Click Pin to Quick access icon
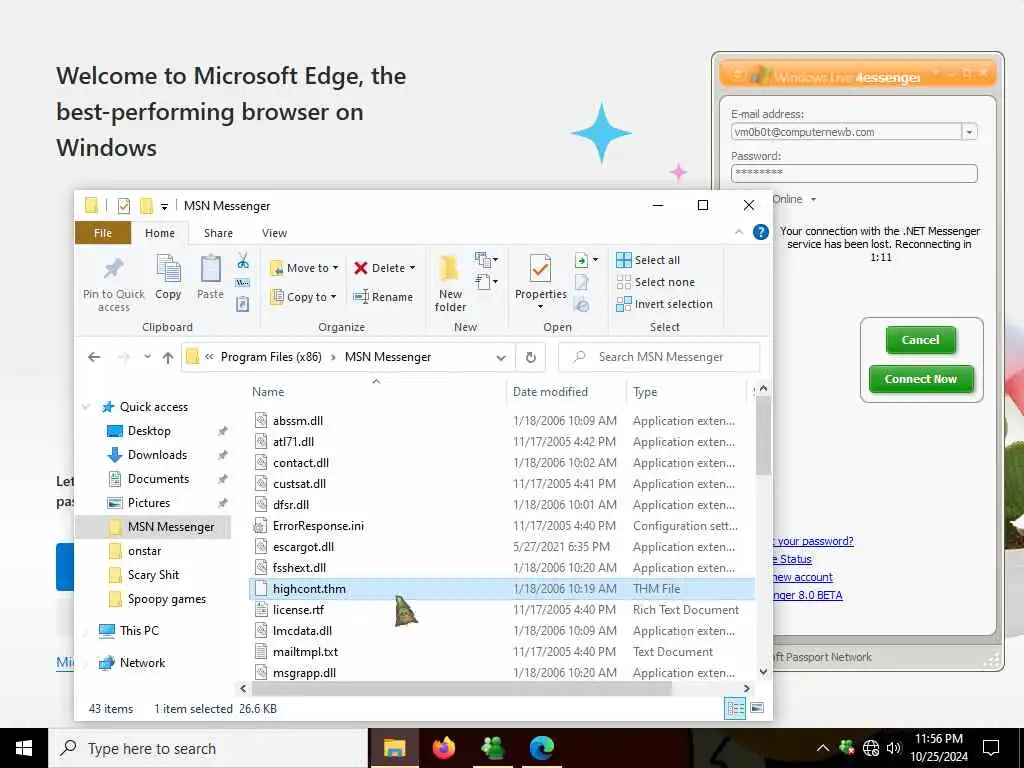1024x768 pixels. click(x=114, y=268)
